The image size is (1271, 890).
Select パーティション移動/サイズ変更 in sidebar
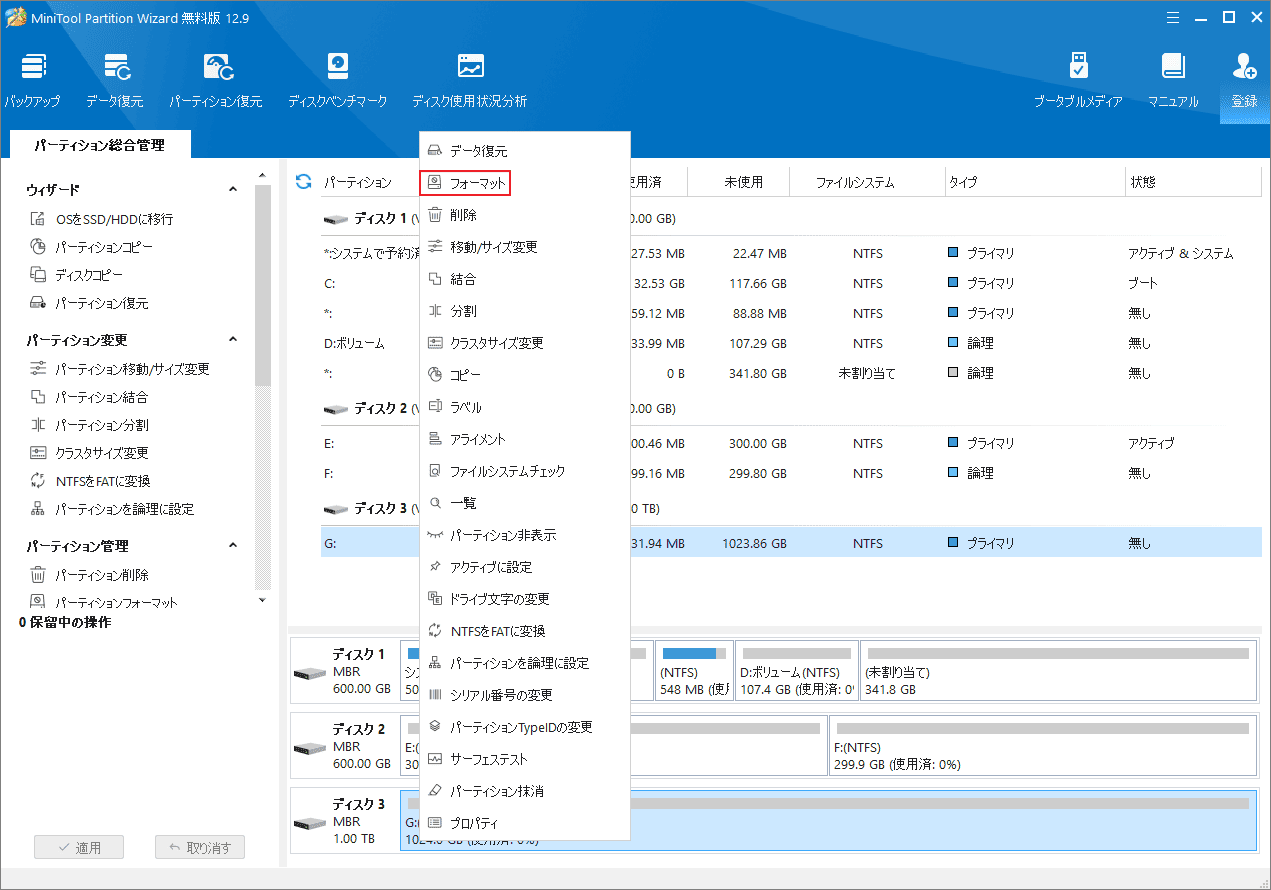coord(119,369)
